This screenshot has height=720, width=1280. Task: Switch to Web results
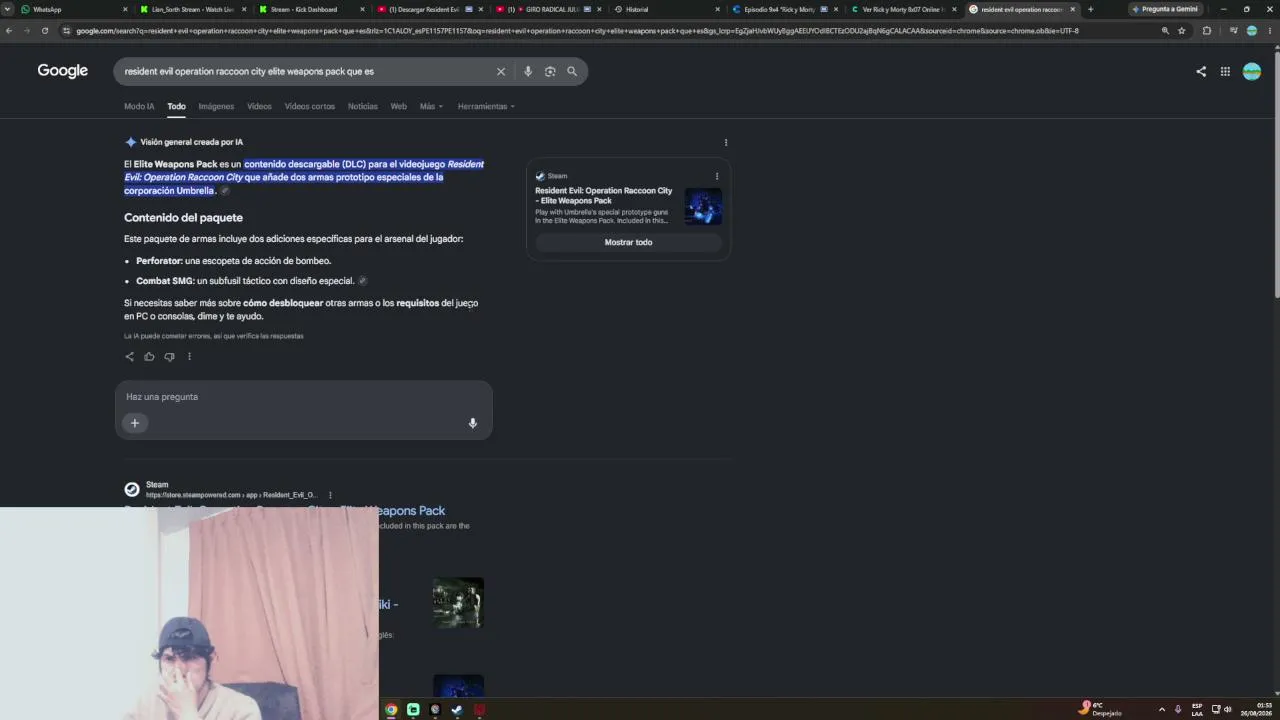pyautogui.click(x=398, y=106)
